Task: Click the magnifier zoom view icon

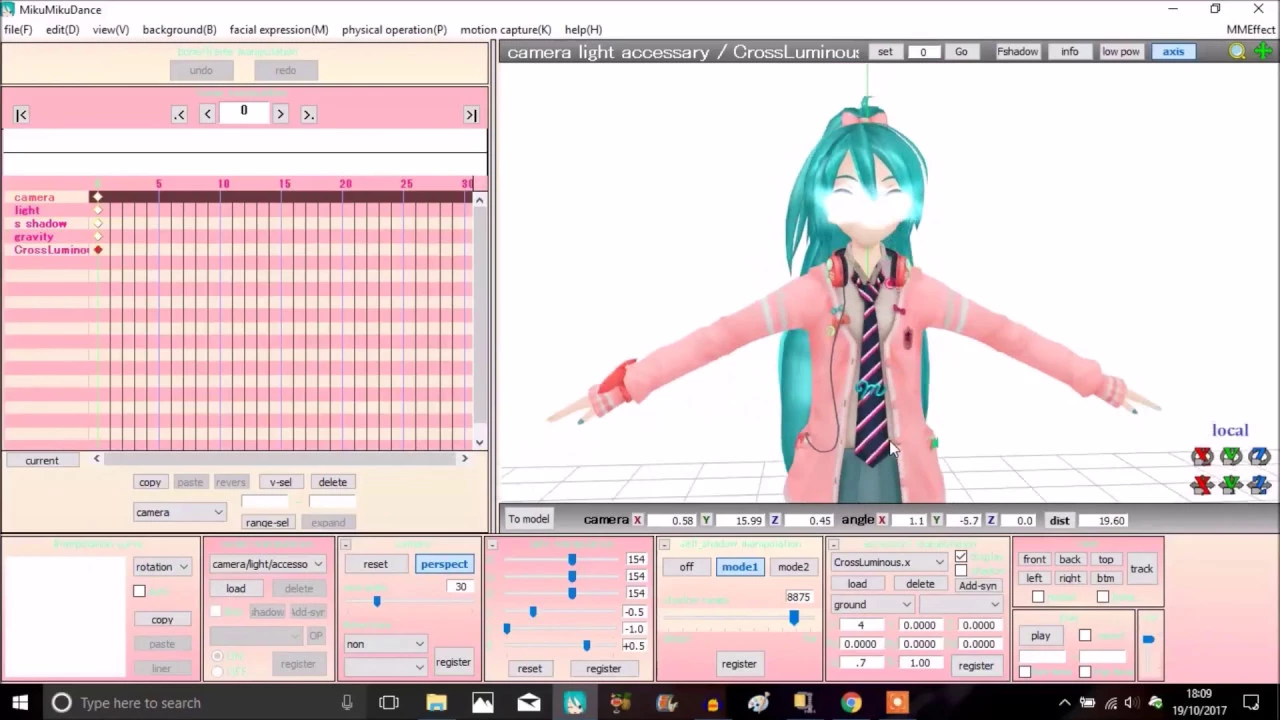Action: pos(1237,52)
